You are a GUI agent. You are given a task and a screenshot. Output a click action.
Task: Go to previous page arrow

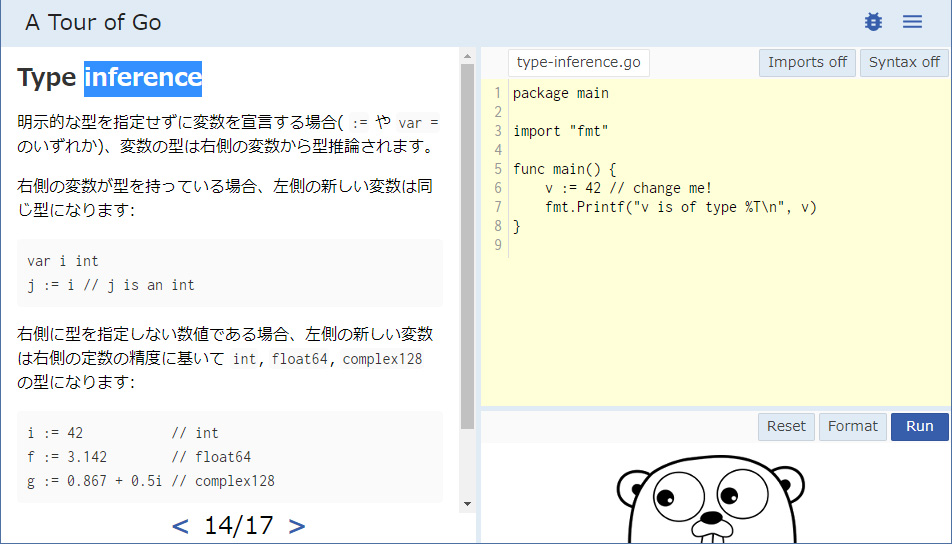[x=180, y=526]
